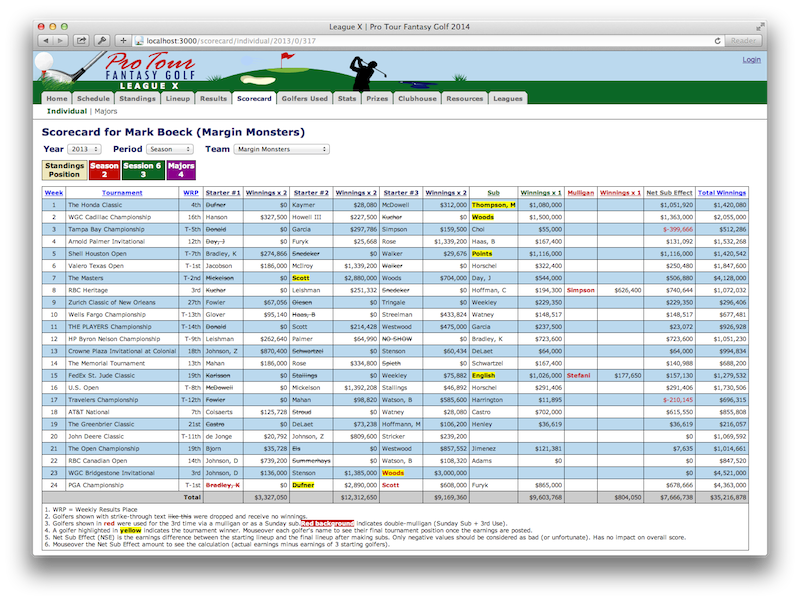The image size is (800, 601).
Task: Go to the Clubhouse tab
Action: (417, 99)
